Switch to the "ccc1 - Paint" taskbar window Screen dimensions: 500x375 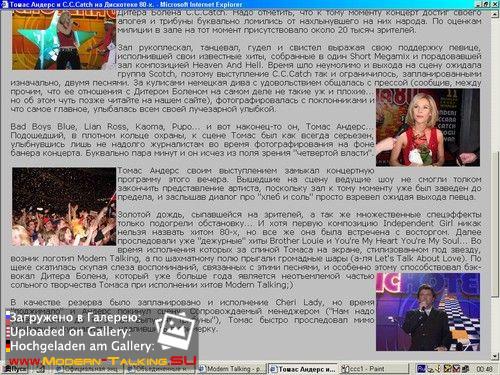click(374, 369)
